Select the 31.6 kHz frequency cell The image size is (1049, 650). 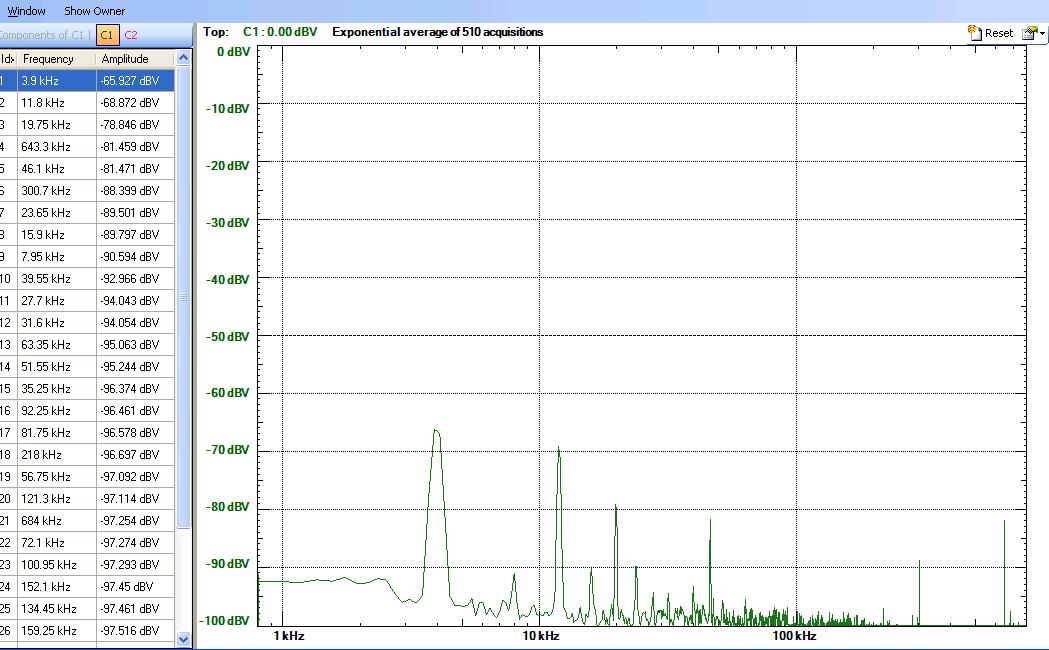pos(57,322)
